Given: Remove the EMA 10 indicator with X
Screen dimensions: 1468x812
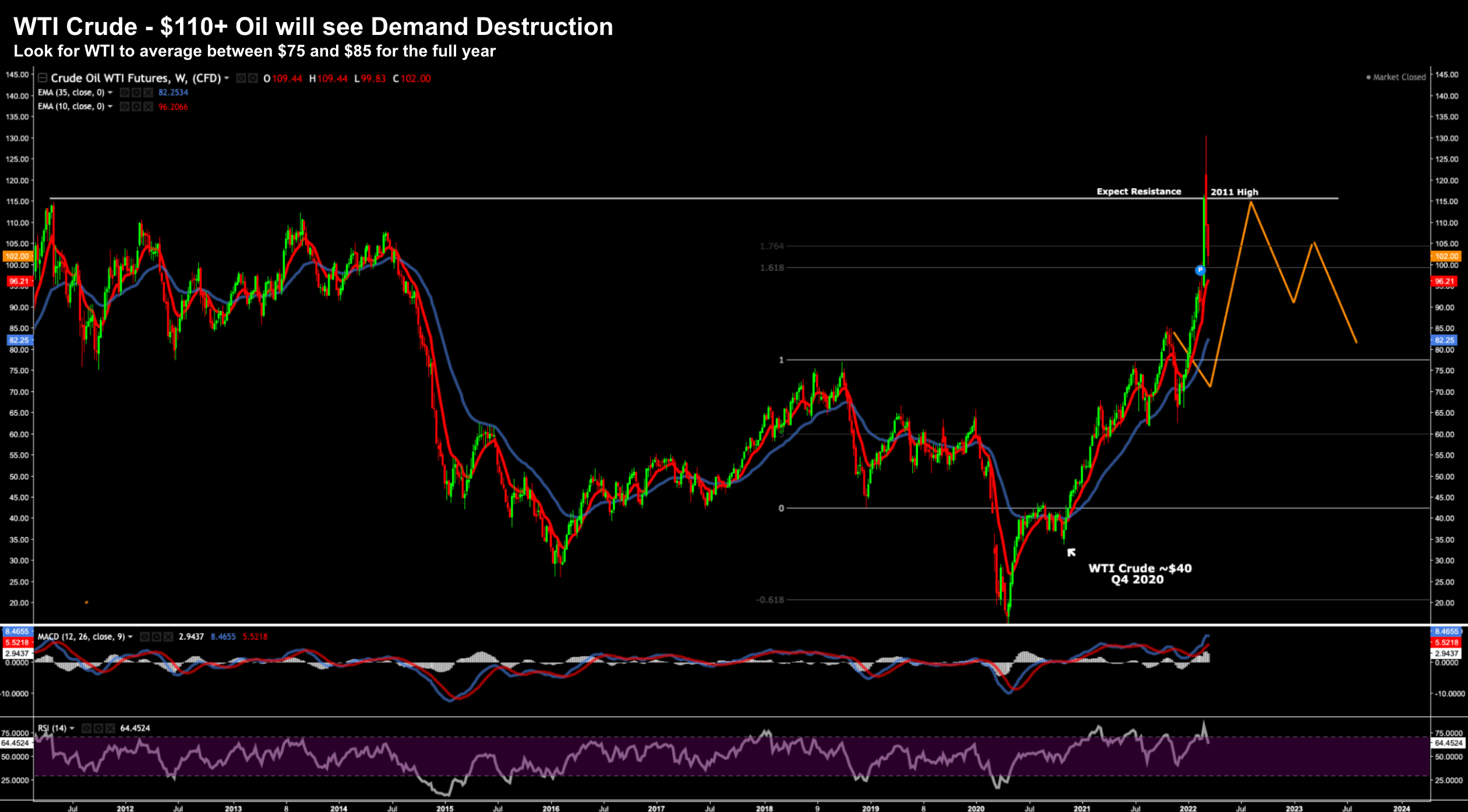Looking at the screenshot, I should (149, 107).
